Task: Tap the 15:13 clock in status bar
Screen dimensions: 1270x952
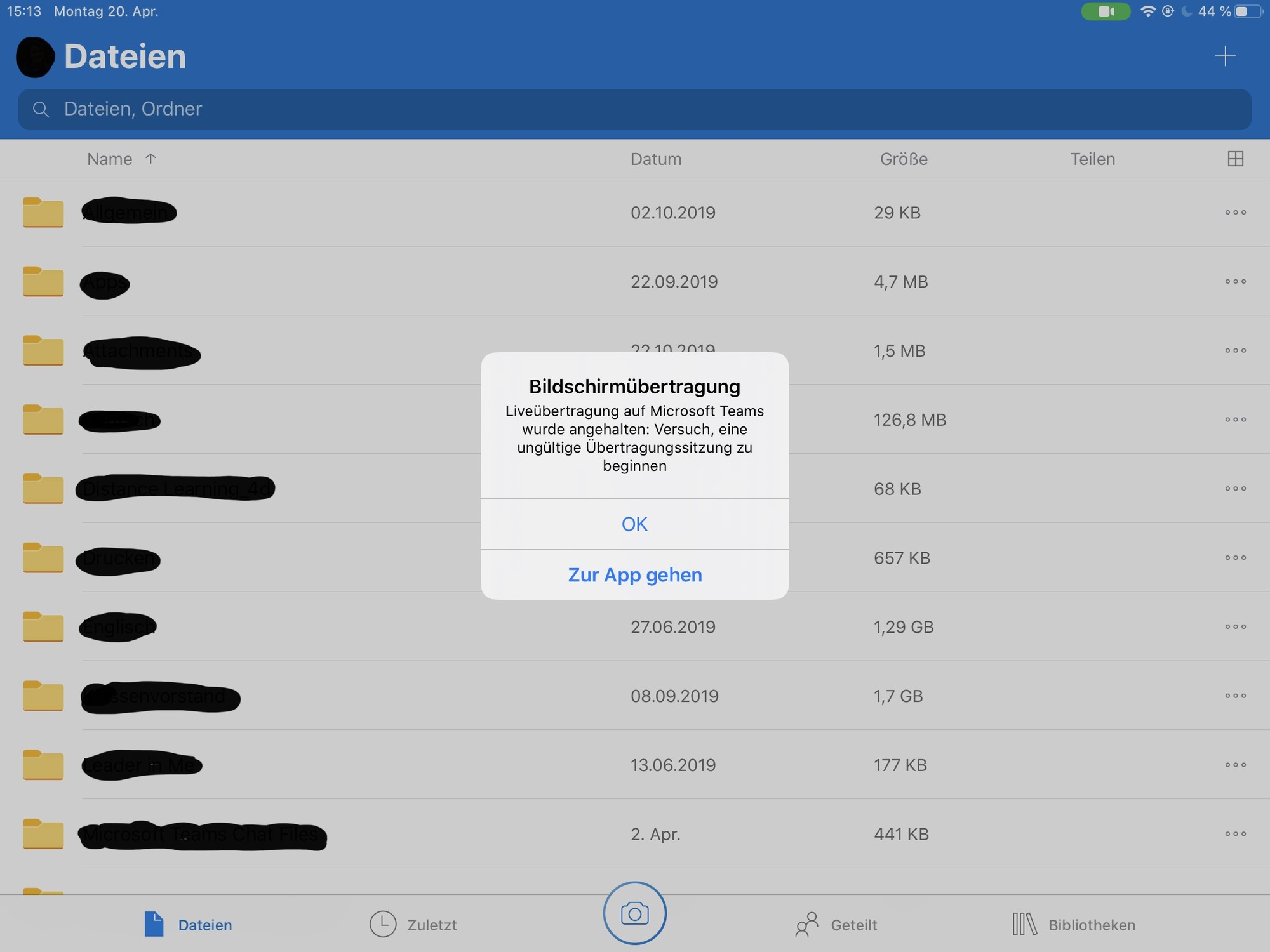Action: click(x=24, y=11)
